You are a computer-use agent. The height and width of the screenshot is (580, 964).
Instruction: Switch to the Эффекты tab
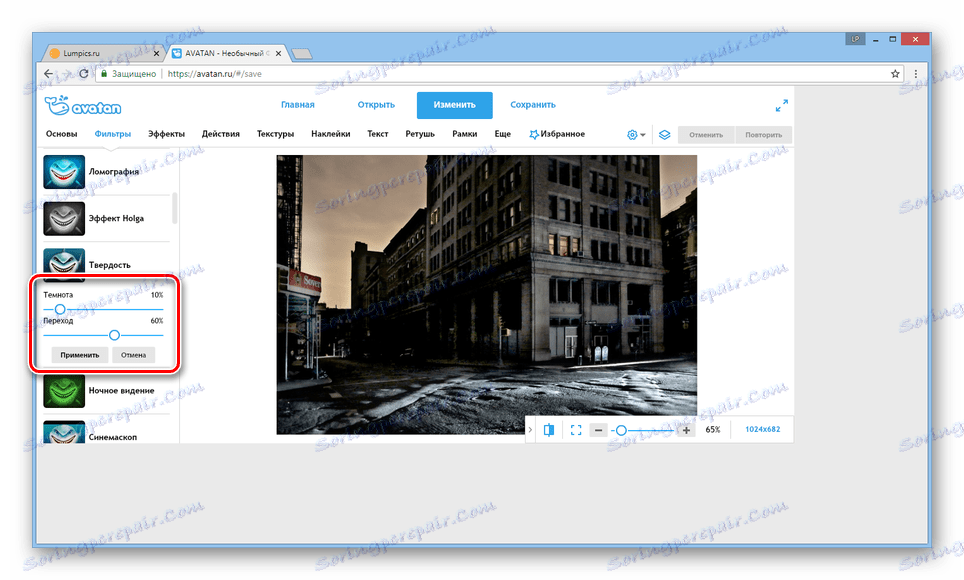coord(166,133)
